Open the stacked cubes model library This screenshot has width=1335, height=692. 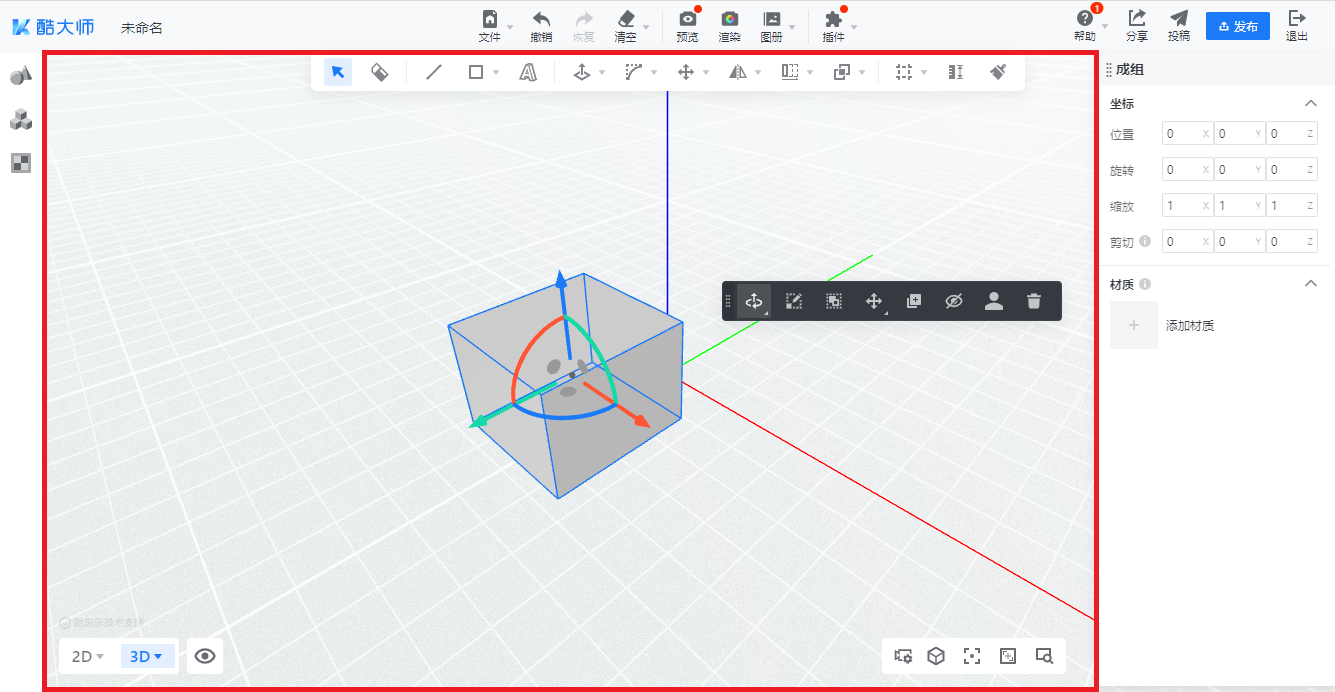21,120
